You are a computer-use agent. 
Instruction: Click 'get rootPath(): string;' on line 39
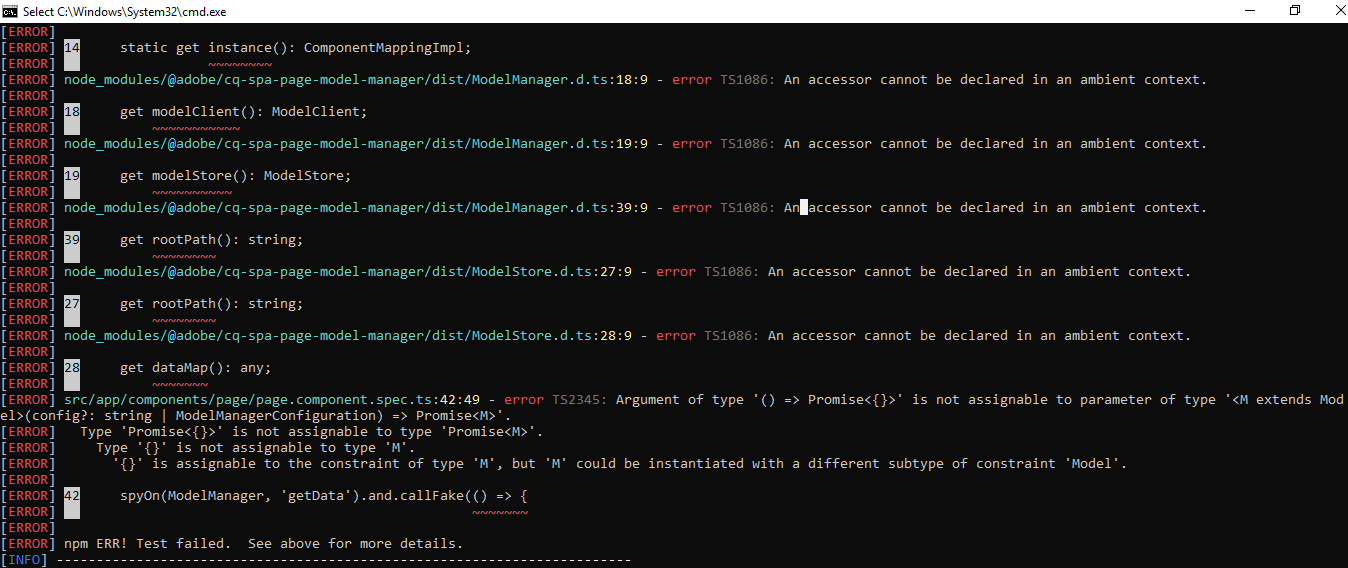(x=211, y=240)
